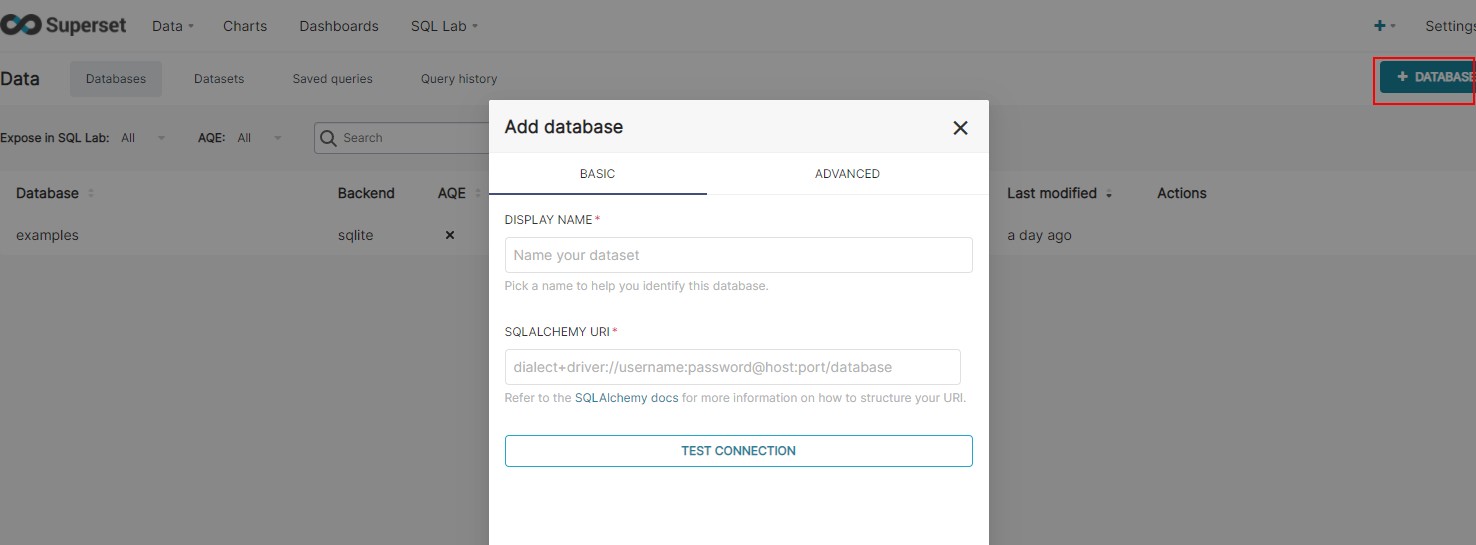Select the Basic tab
The image size is (1476, 545).
[597, 174]
